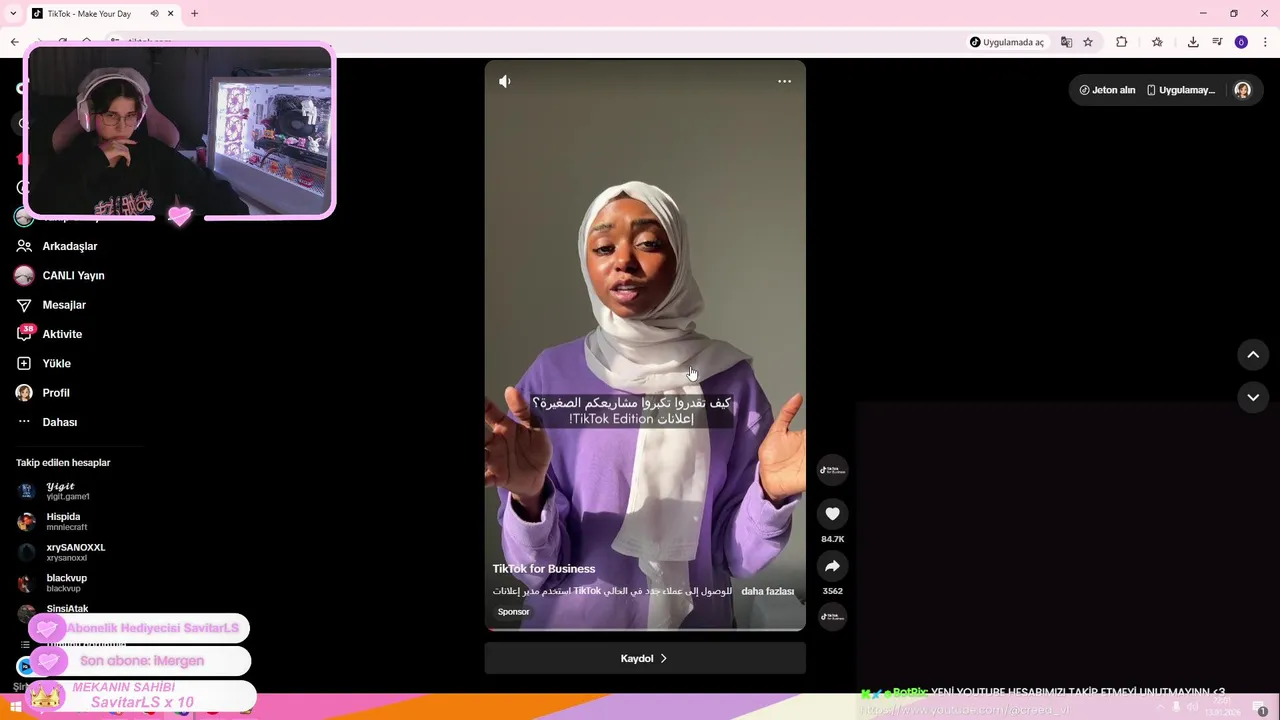Click the 84.7K likes count
This screenshot has height=720, width=1280.
click(832, 539)
